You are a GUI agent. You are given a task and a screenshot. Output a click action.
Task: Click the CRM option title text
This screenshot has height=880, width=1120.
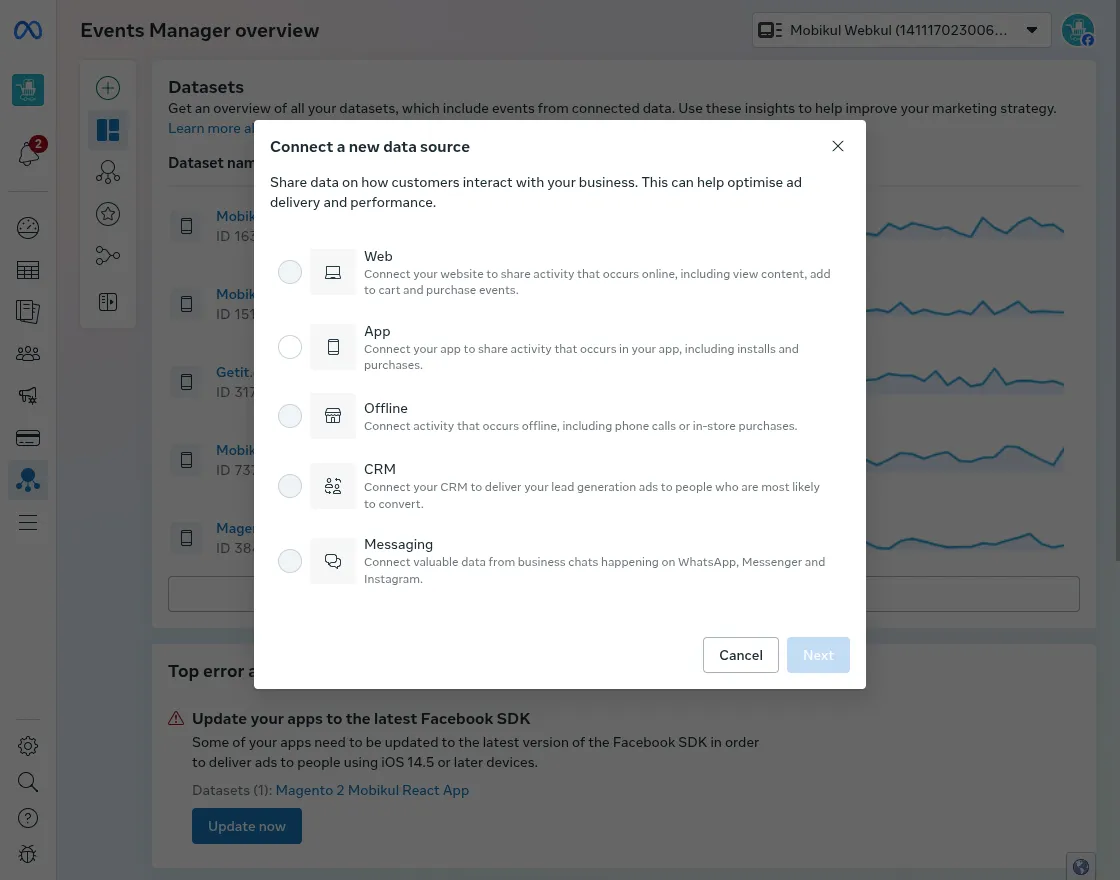tap(380, 469)
